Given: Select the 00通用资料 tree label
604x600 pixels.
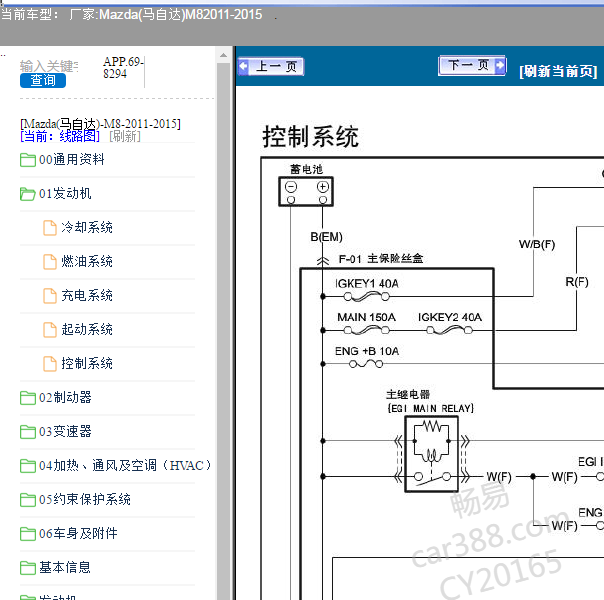Looking at the screenshot, I should 72,159.
